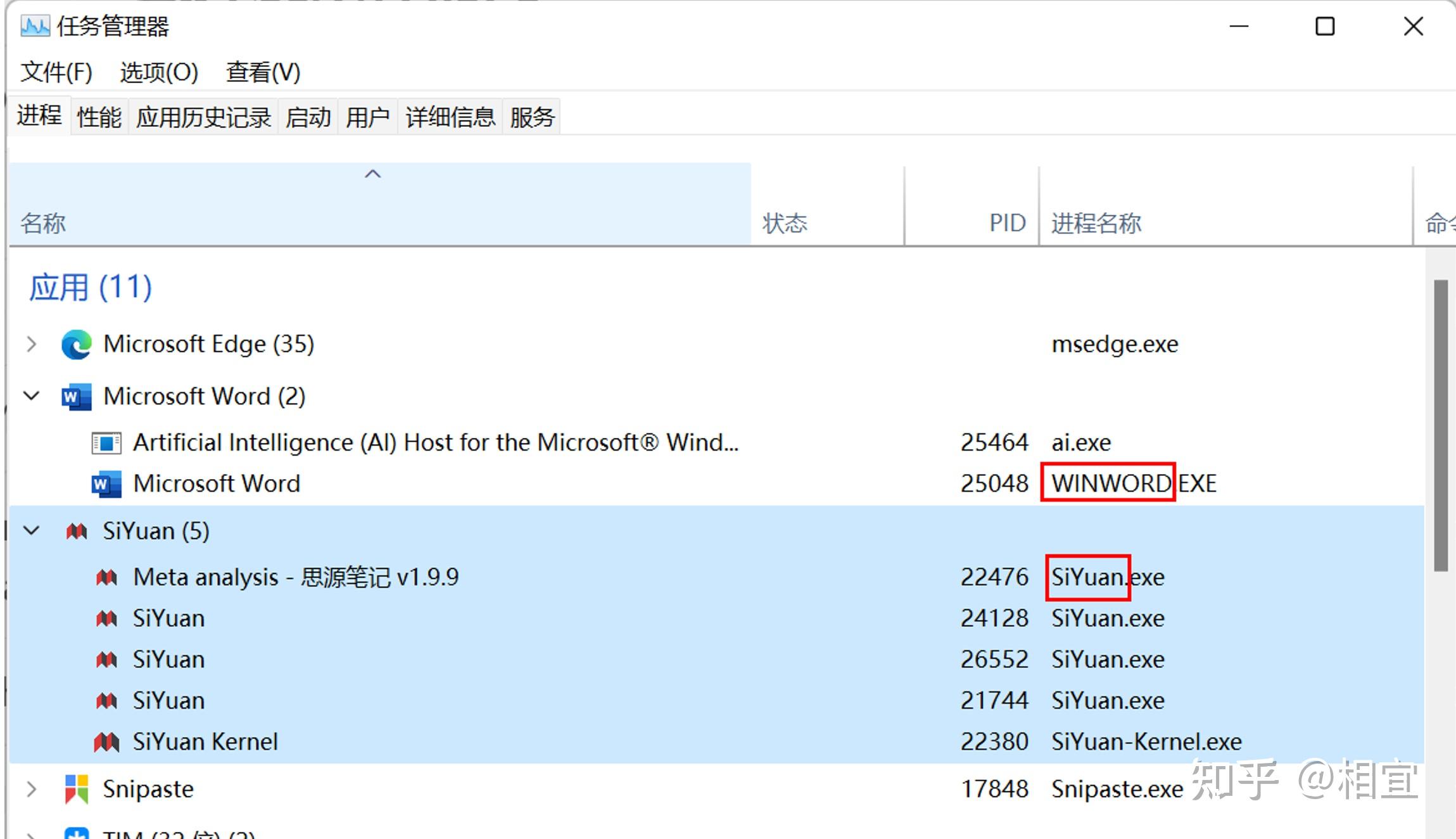The width and height of the screenshot is (1456, 839).
Task: Switch to the 服务 tab
Action: [532, 117]
